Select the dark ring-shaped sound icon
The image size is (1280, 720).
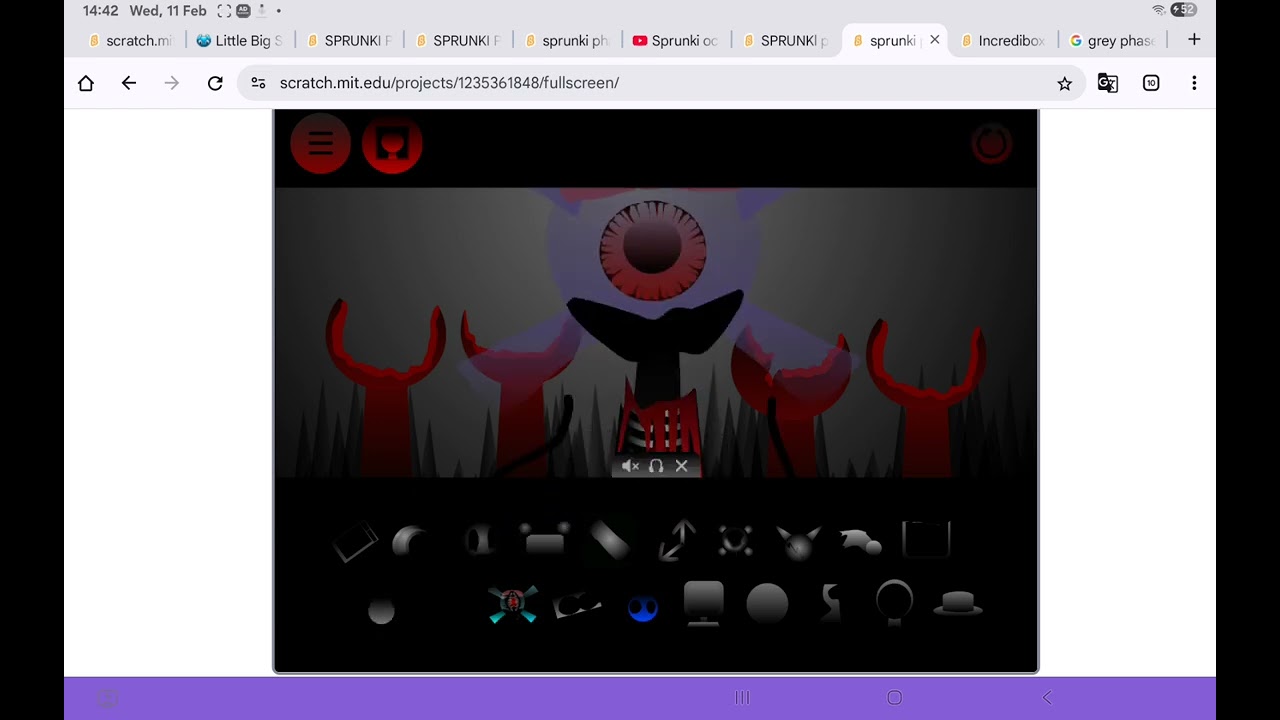tap(480, 541)
